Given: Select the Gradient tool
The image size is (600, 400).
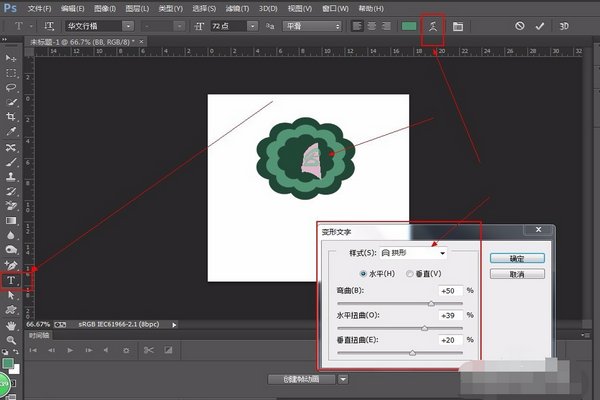Looking at the screenshot, I should 11,221.
